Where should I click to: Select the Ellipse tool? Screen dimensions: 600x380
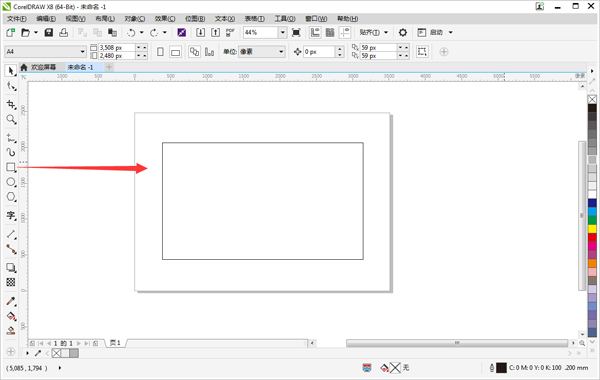pyautogui.click(x=11, y=182)
